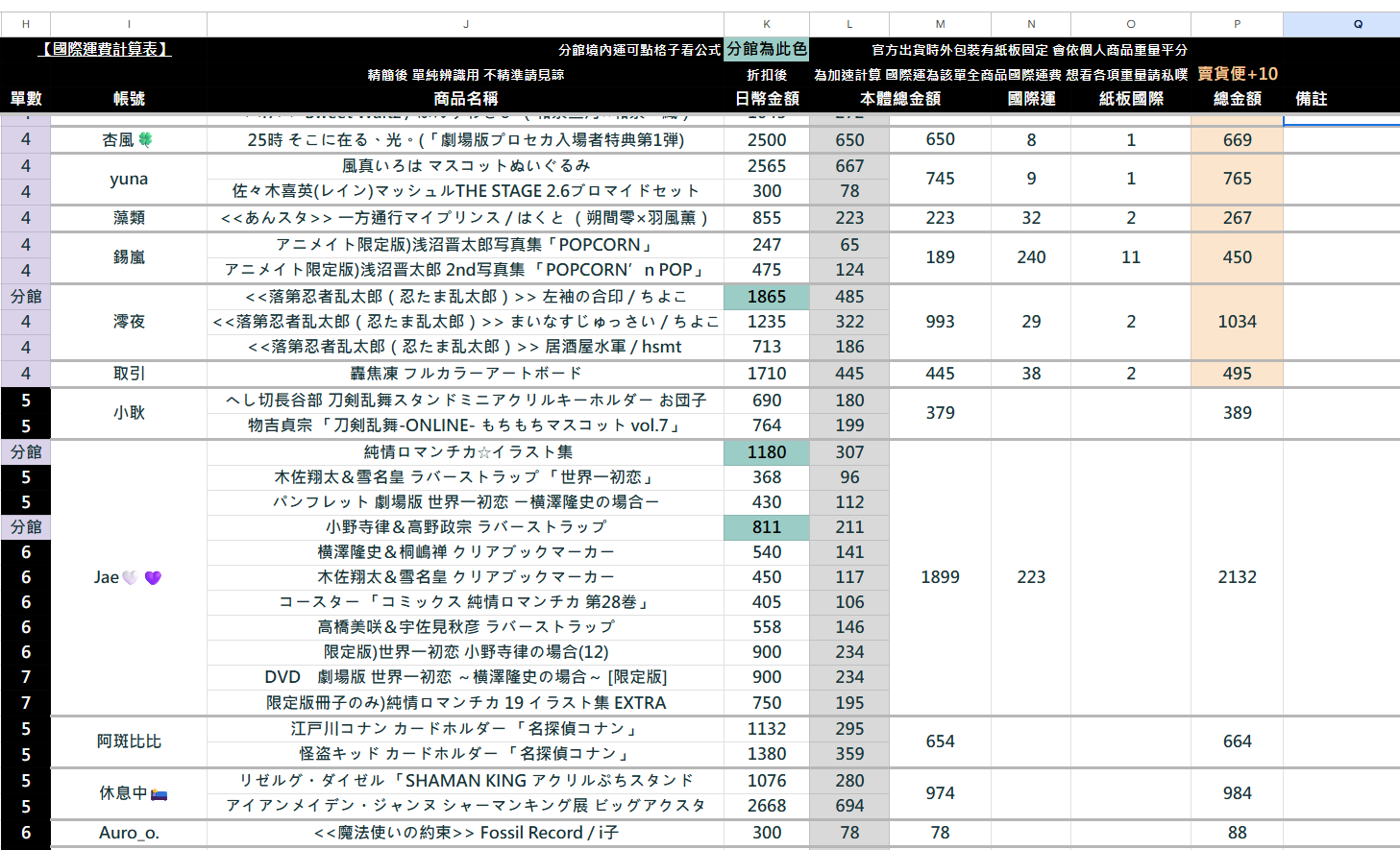Click the 怪盗キッド カードホルダー product cell
Screen dimensions: 1400x850
pyautogui.click(x=466, y=754)
